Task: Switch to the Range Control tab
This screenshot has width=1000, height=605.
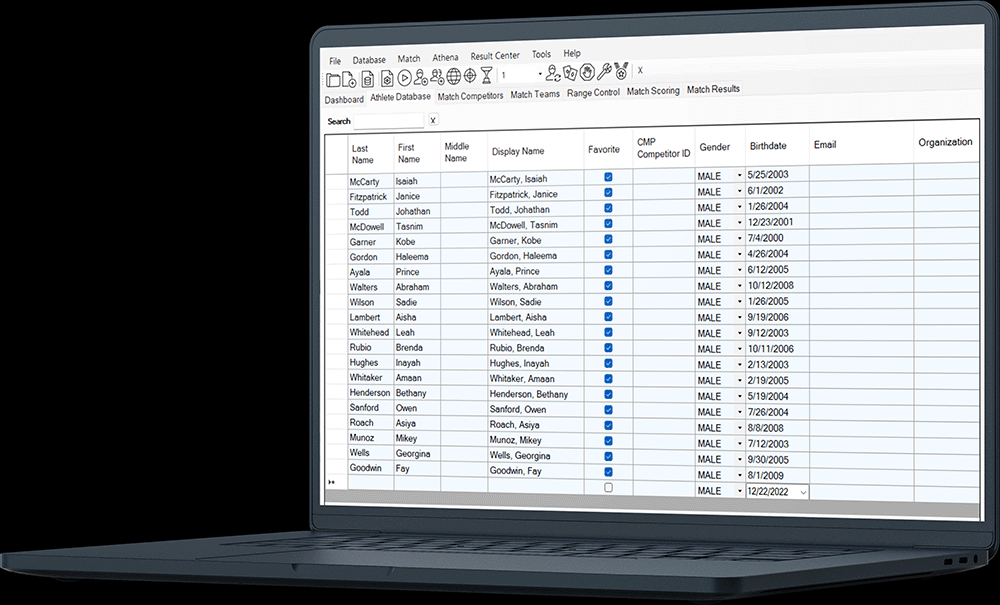Action: click(593, 92)
